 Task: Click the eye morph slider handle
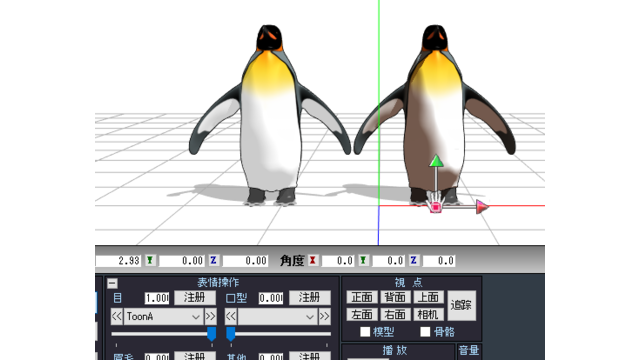pos(211,333)
